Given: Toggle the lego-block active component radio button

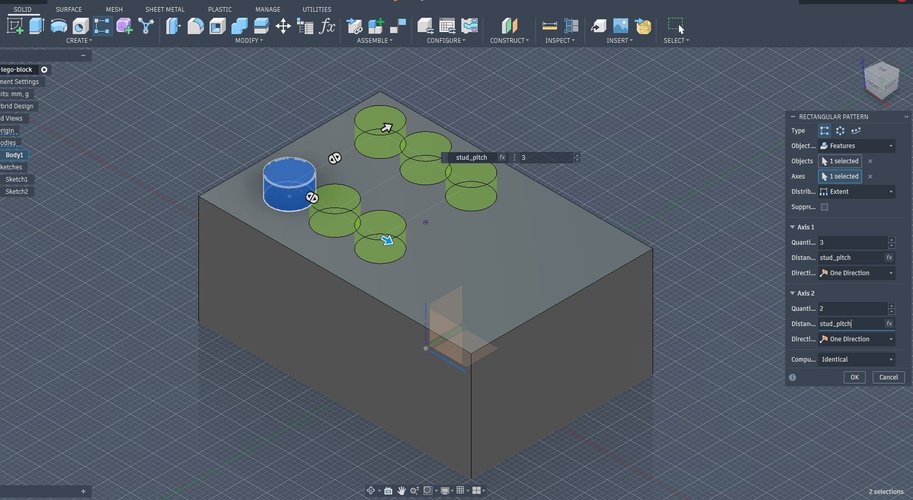Looking at the screenshot, I should (x=44, y=70).
